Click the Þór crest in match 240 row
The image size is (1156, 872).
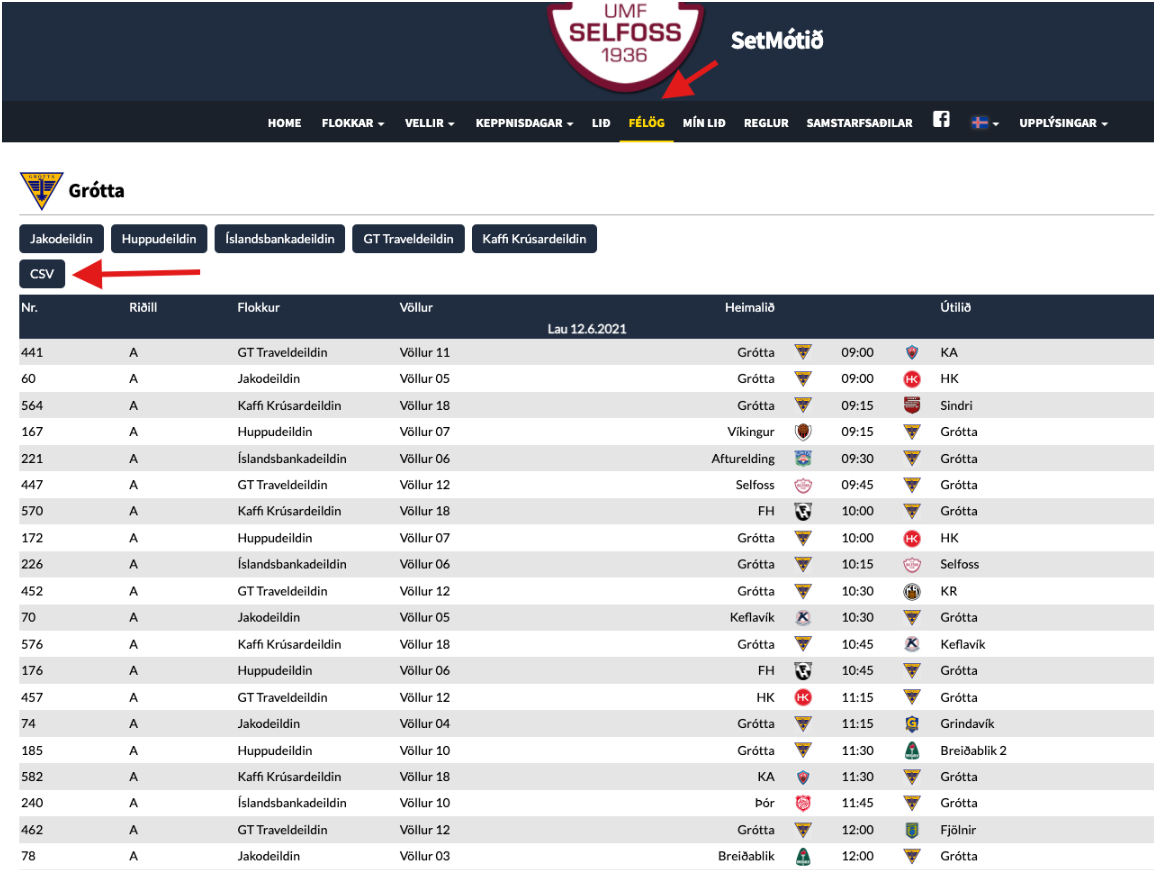[x=803, y=803]
